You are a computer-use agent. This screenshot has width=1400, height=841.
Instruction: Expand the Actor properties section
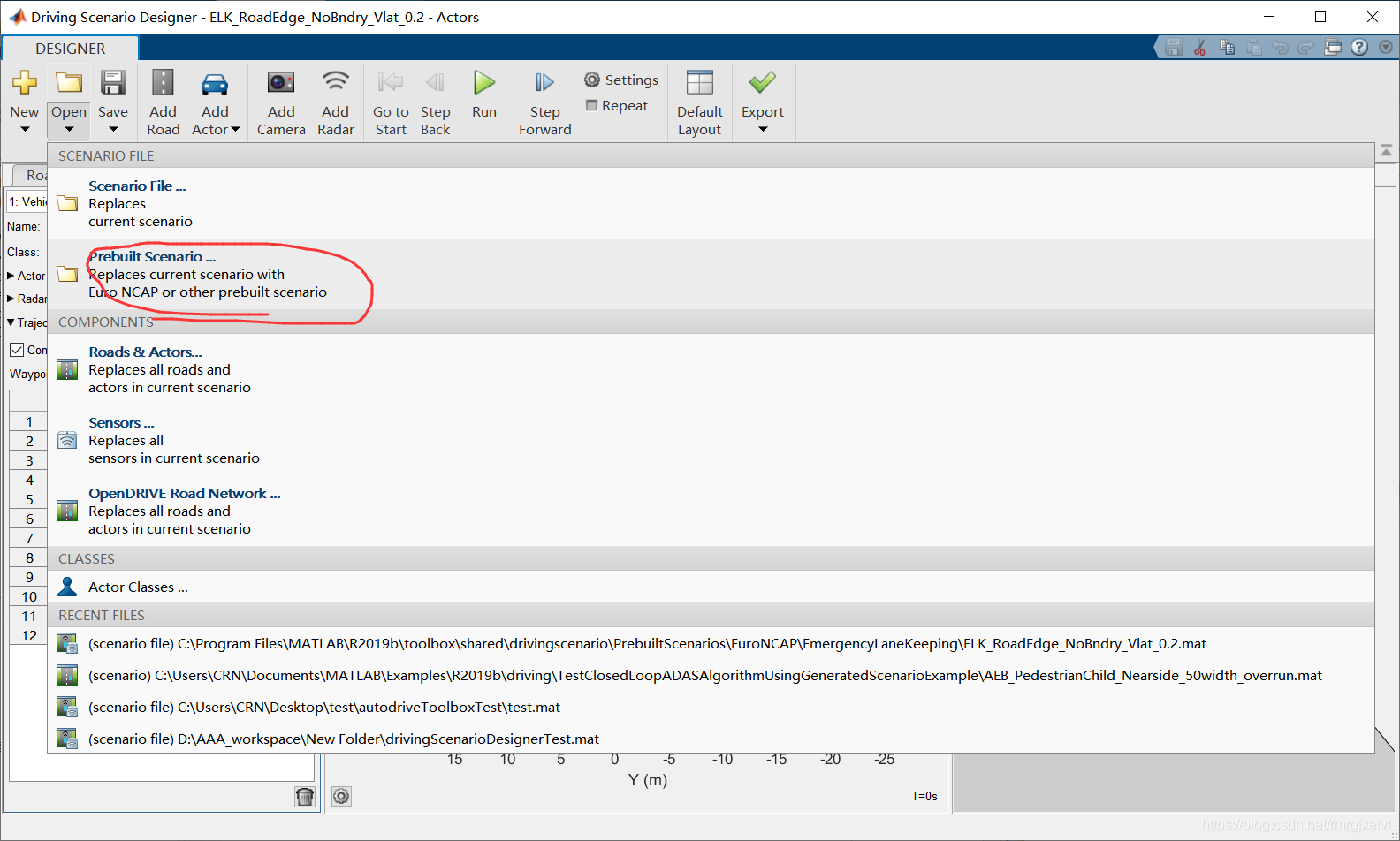coord(11,276)
